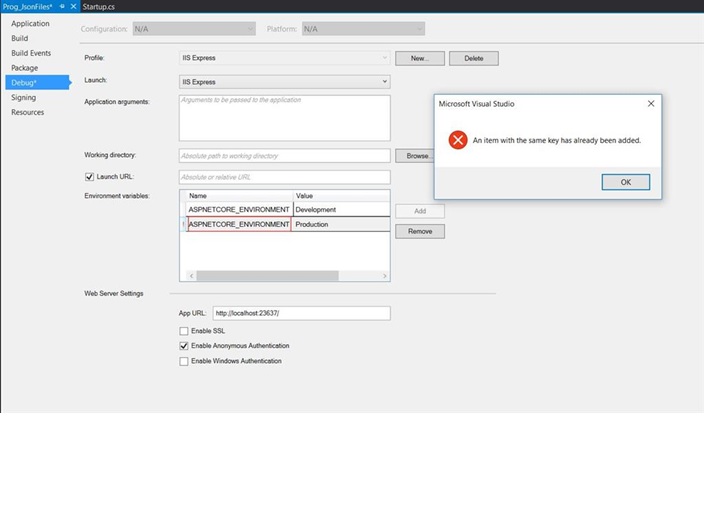Open the Configuration dropdown
Viewport: 720px width, 509px height.
pyautogui.click(x=194, y=29)
